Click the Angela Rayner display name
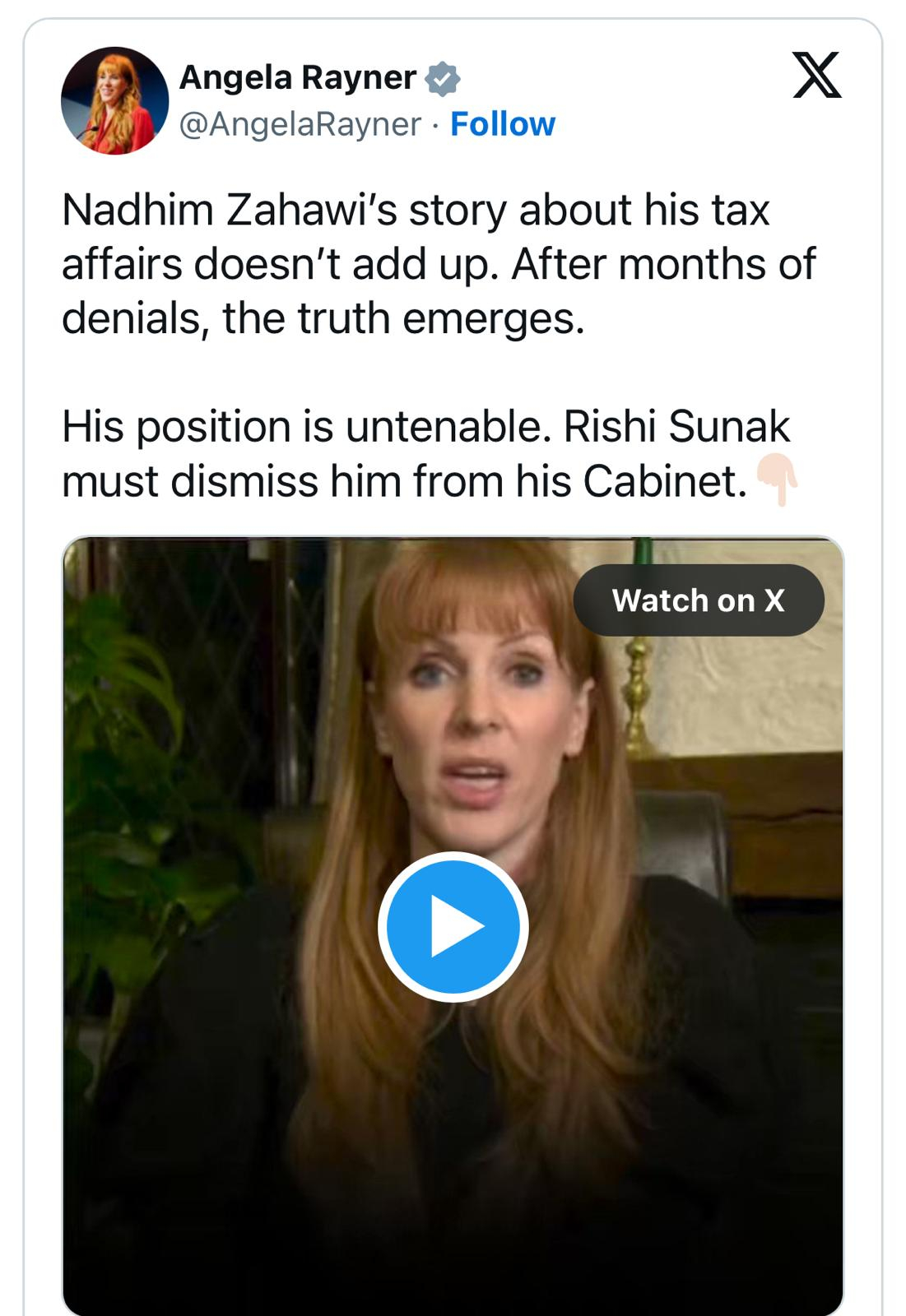This screenshot has width=906, height=1316. pos(298,78)
